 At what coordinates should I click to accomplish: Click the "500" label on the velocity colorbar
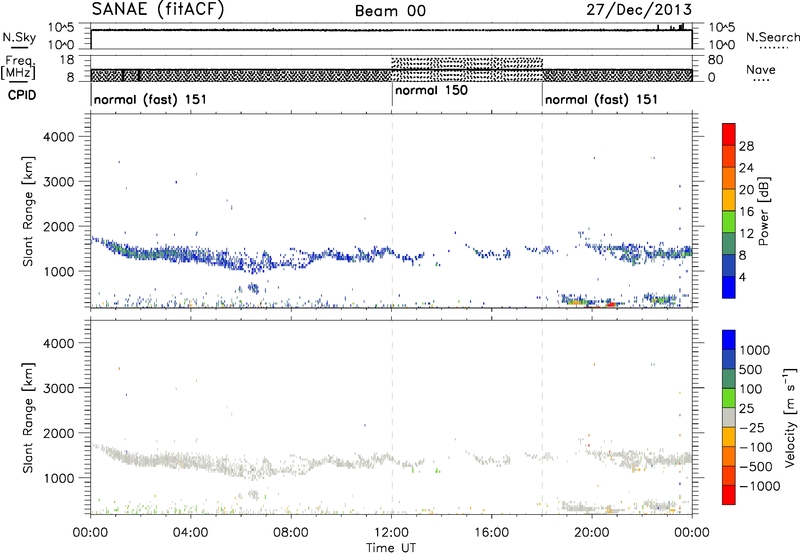click(751, 370)
